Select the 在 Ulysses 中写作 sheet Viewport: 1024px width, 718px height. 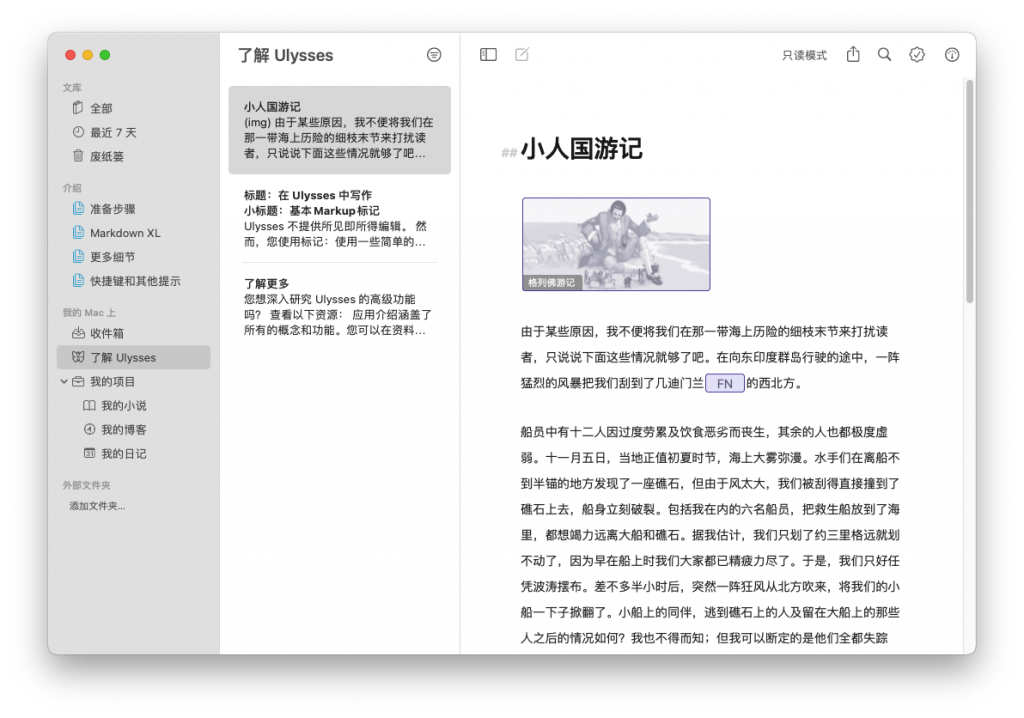(x=340, y=218)
